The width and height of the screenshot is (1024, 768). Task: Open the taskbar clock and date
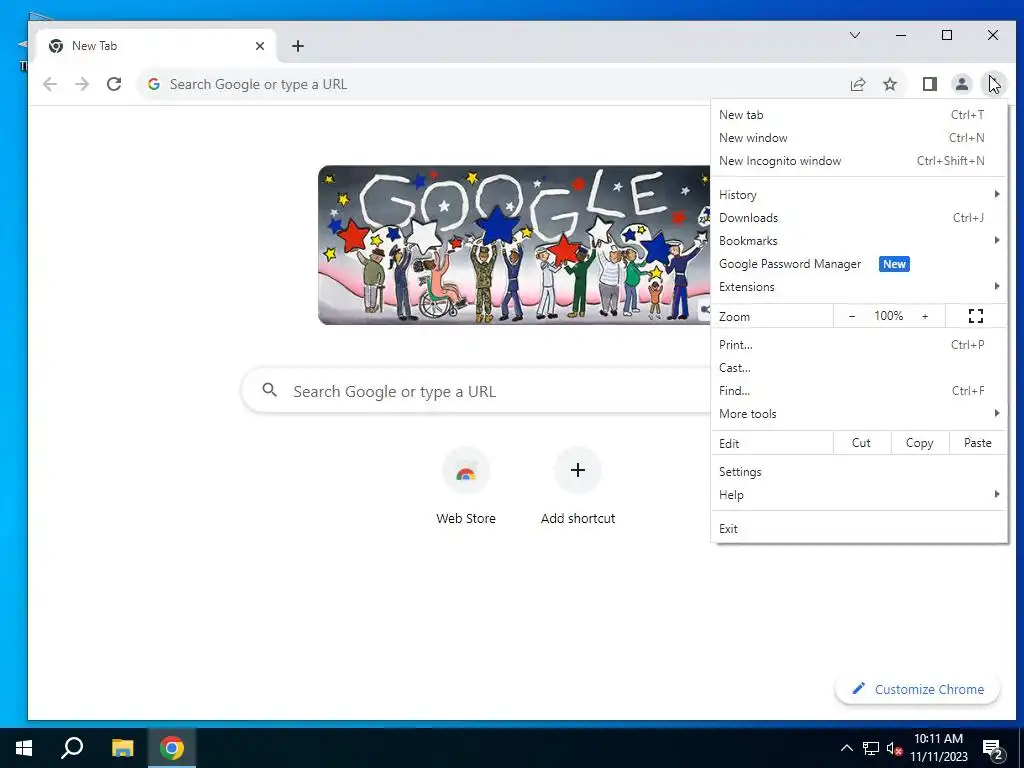[938, 748]
